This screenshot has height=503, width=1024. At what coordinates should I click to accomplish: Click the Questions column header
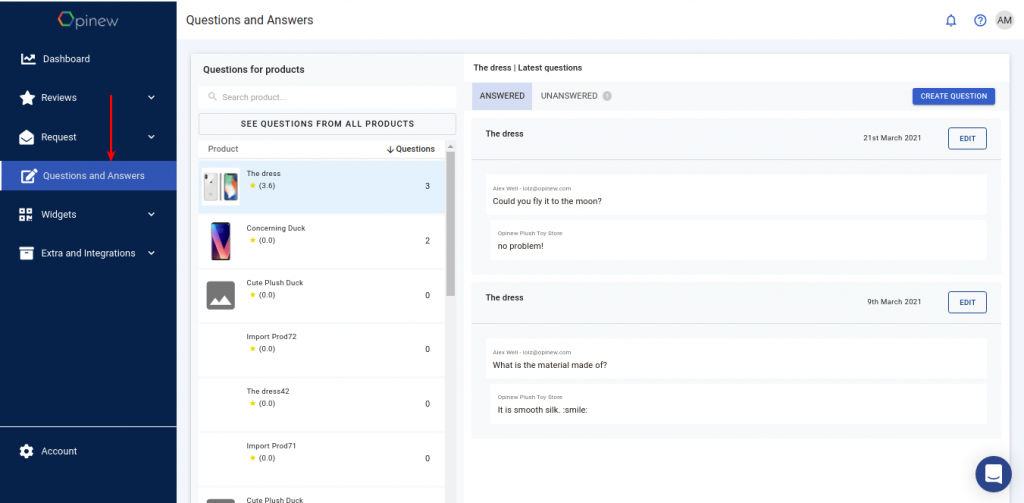point(415,149)
